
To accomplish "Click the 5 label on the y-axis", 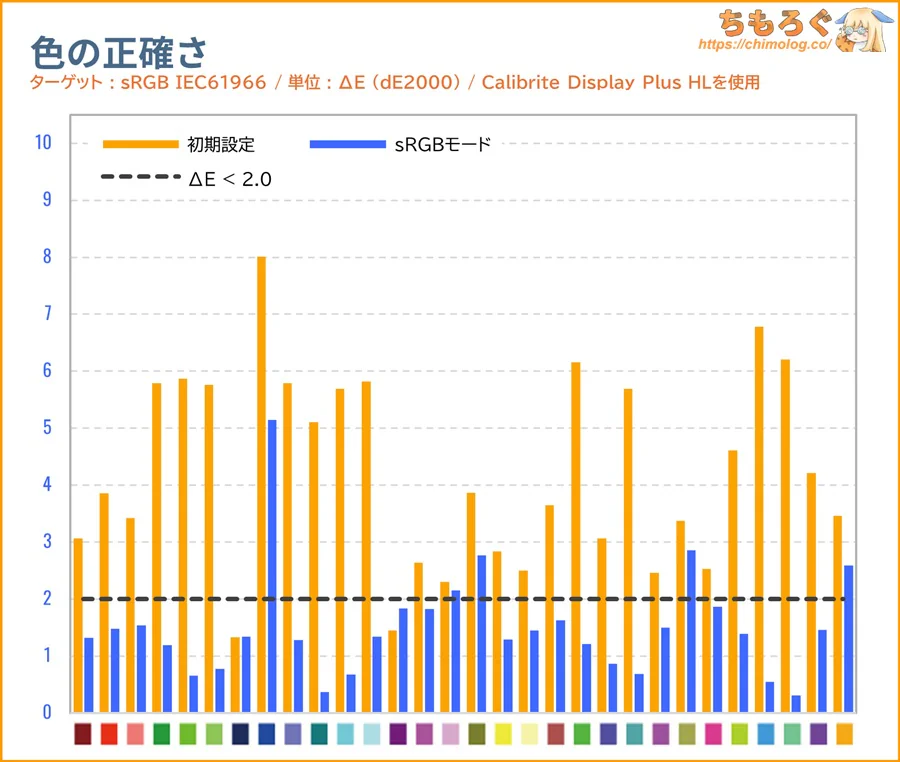I will (46, 428).
